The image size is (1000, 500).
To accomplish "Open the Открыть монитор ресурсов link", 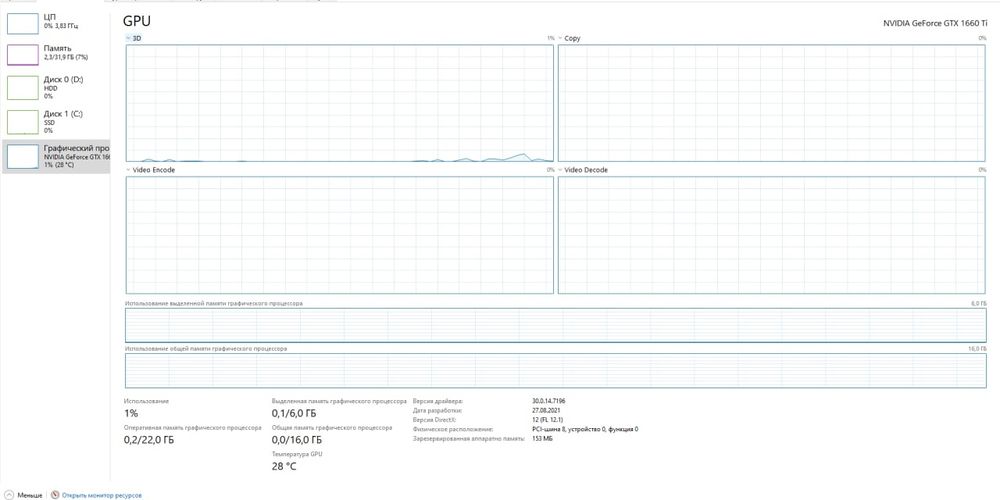I will tap(102, 494).
